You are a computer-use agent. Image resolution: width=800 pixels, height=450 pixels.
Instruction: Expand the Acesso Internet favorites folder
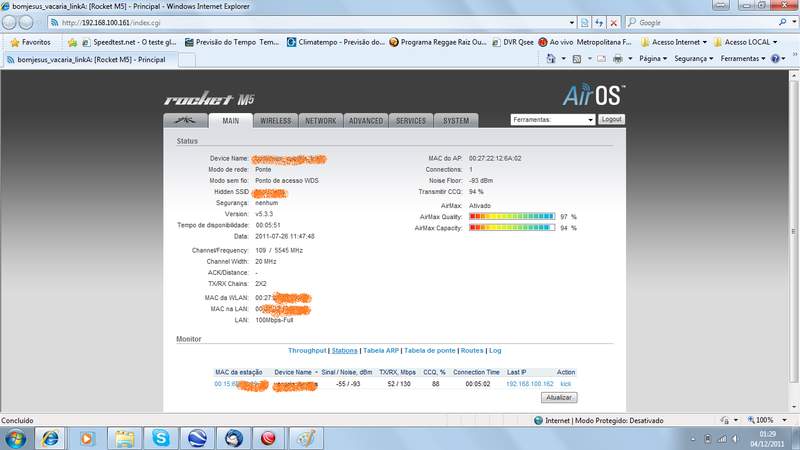pos(674,42)
